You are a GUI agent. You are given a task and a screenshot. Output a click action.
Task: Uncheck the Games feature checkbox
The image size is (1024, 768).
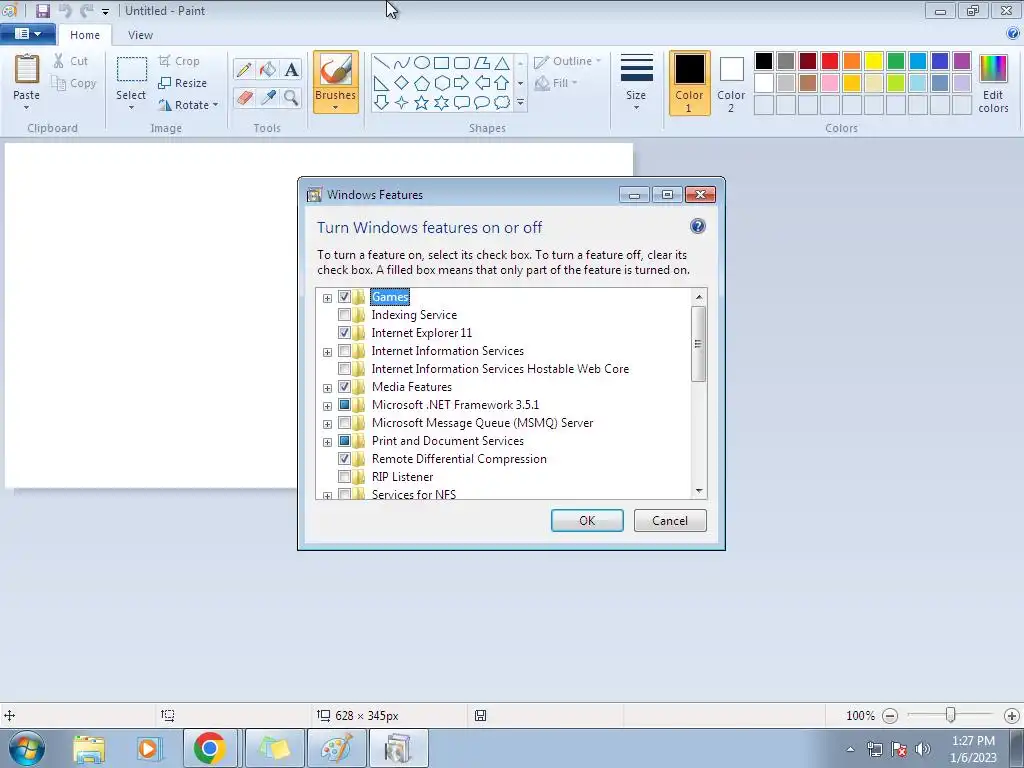(344, 296)
